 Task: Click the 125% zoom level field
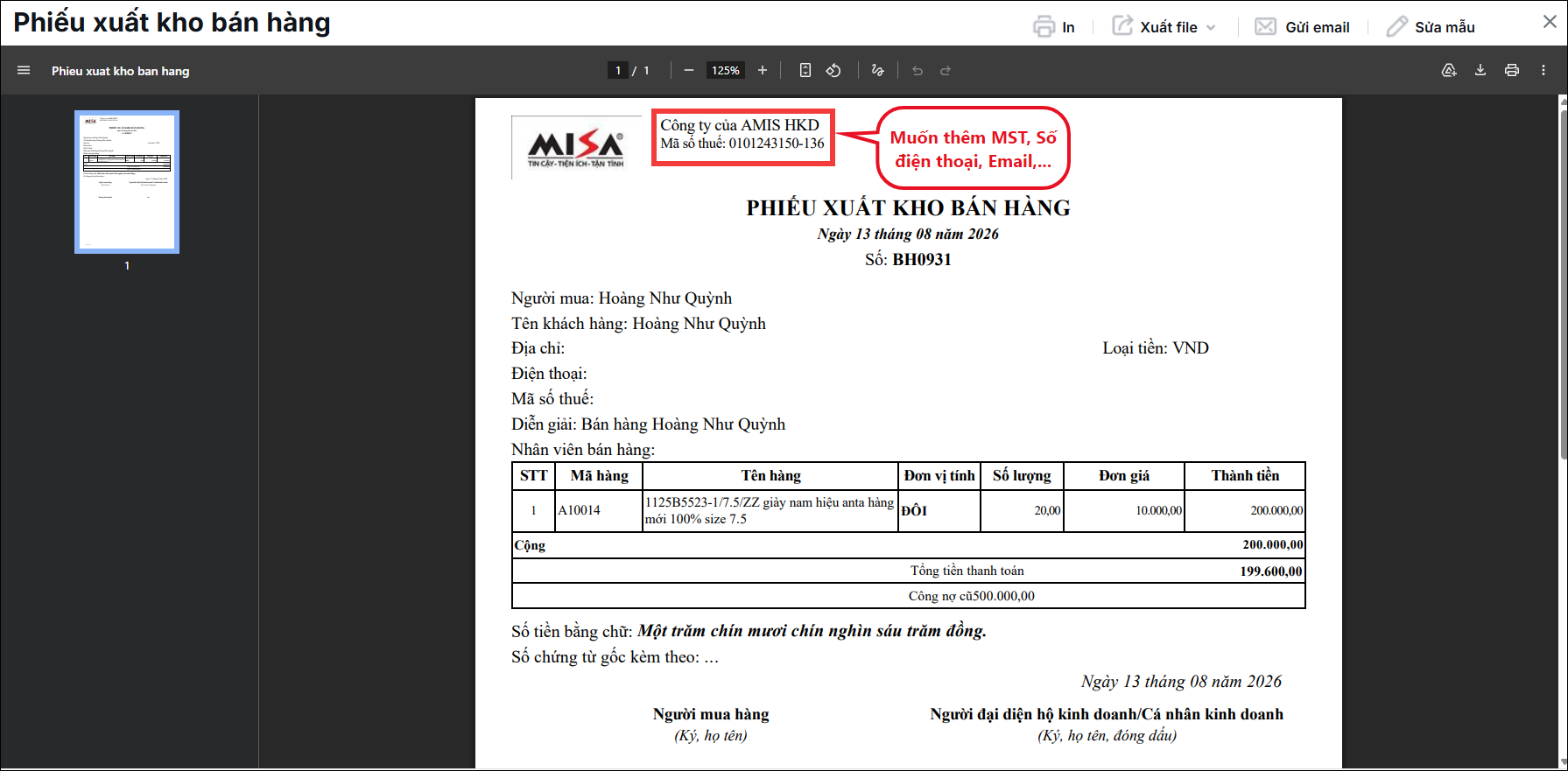[x=726, y=71]
